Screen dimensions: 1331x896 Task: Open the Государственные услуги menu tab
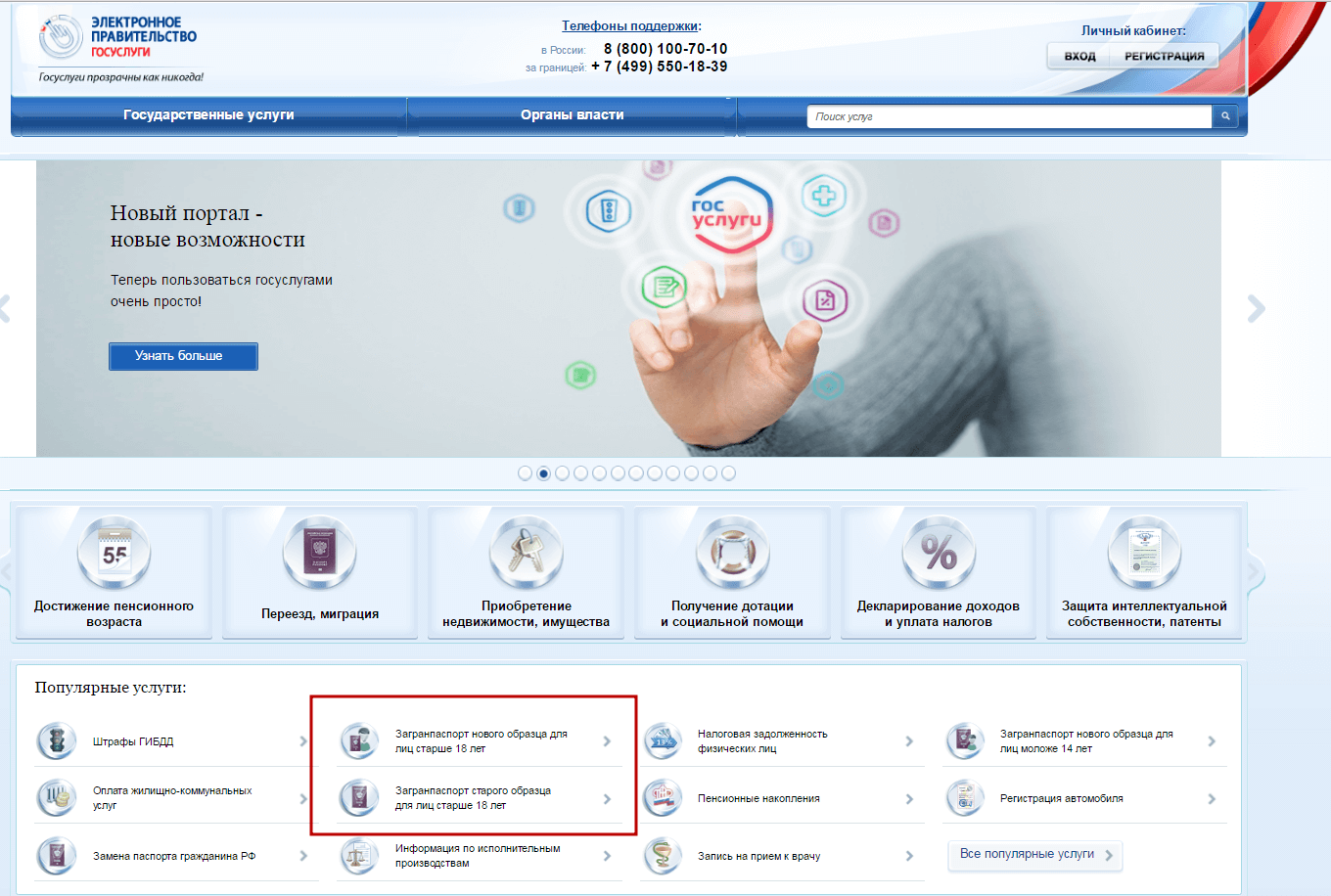pos(208,115)
